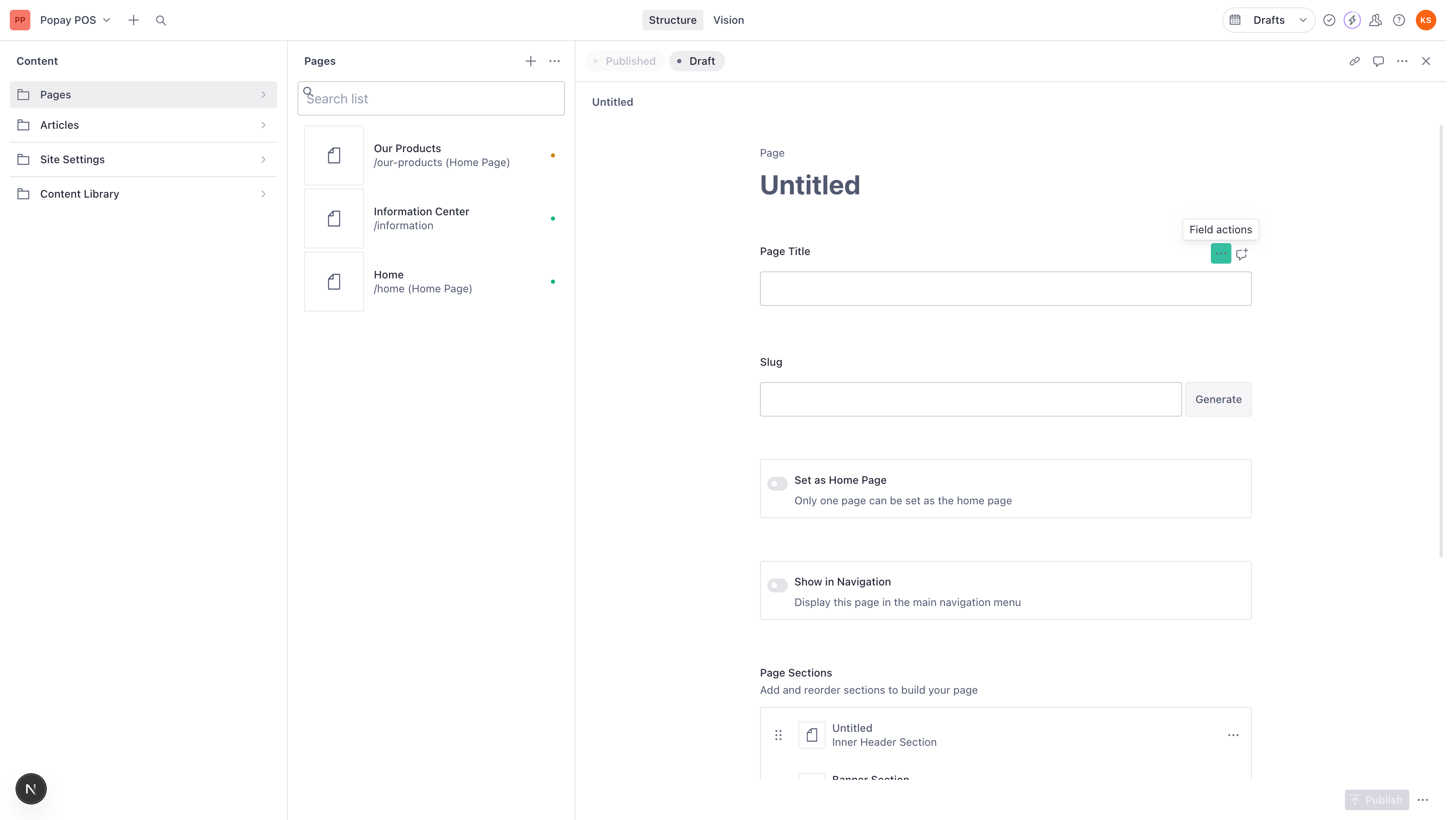The image size is (1456, 820).
Task: Click the Generate slug button
Action: 1218,399
